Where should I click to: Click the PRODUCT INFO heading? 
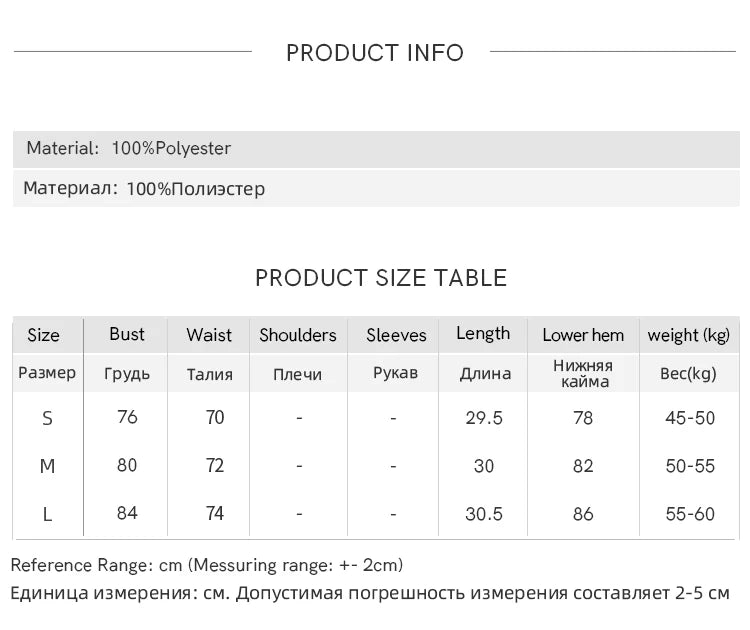pos(375,53)
